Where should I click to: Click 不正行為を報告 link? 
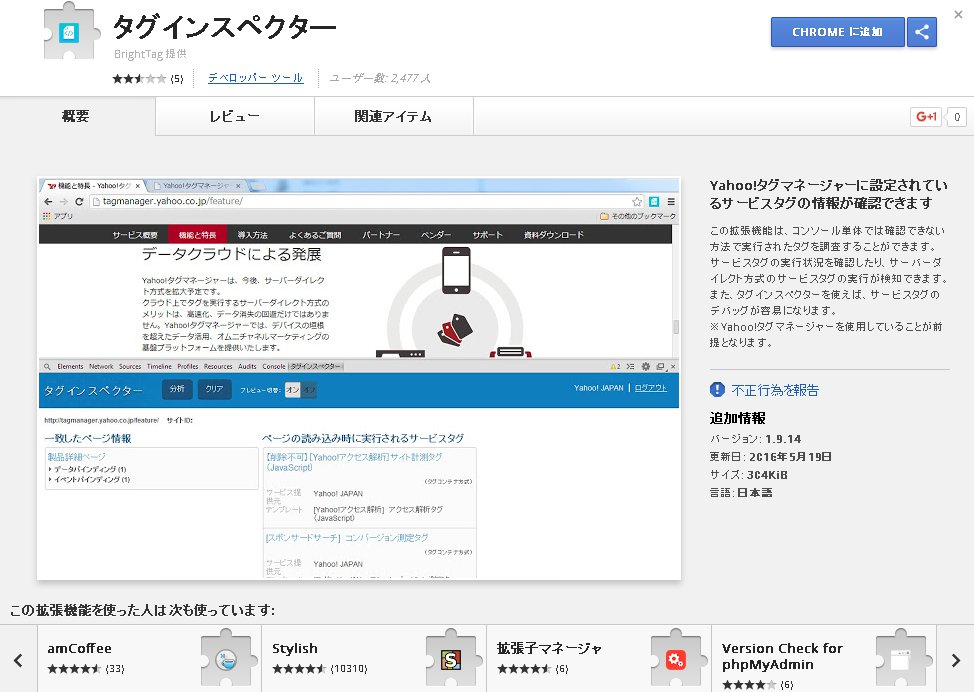775,390
